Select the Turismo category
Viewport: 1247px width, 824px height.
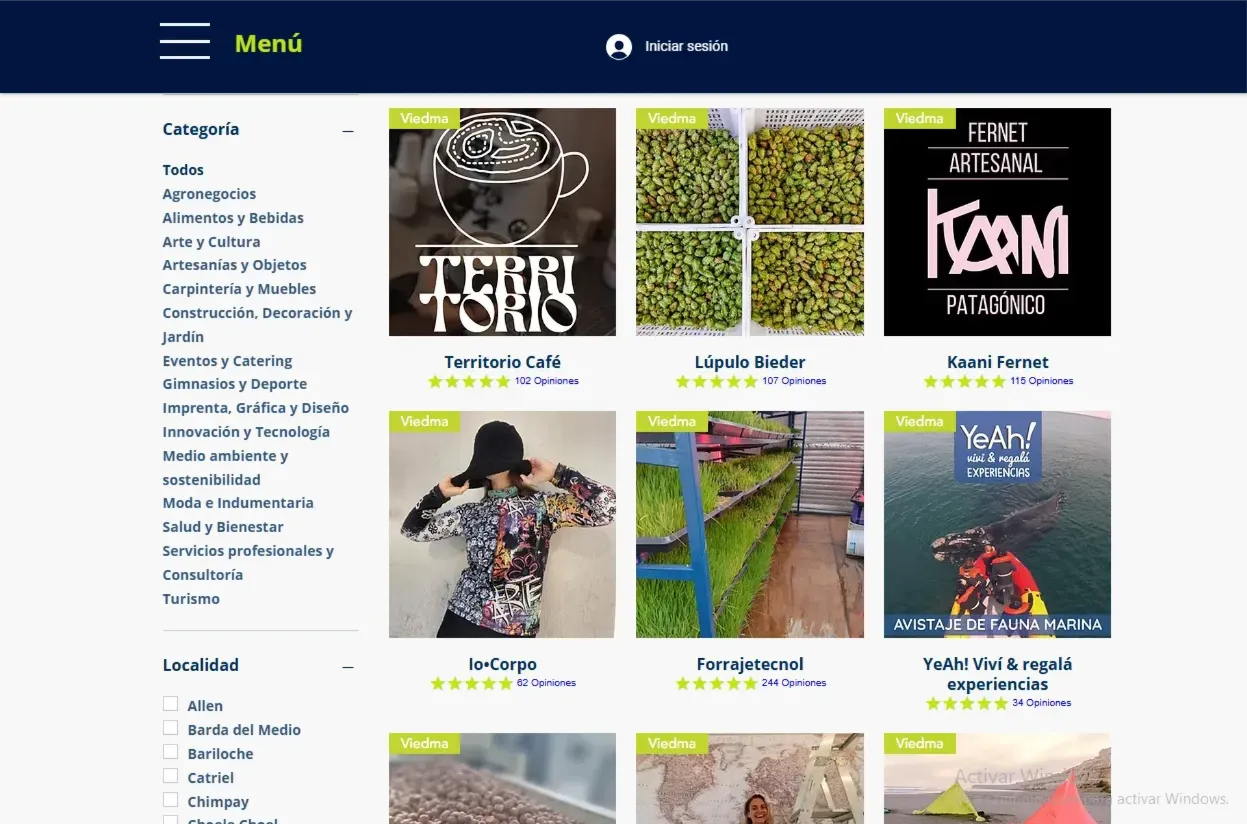click(x=191, y=599)
